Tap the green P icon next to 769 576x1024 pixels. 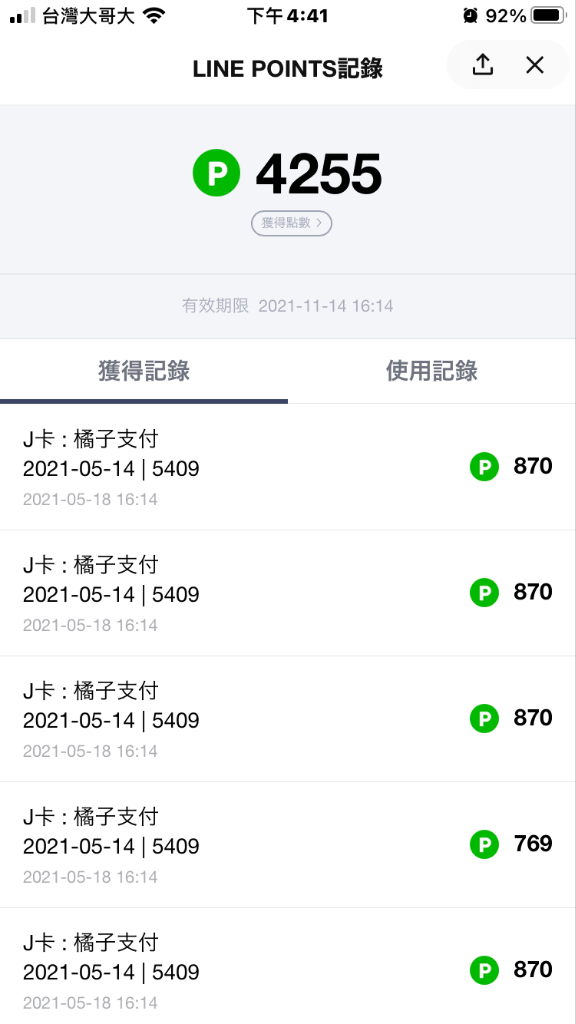(484, 844)
